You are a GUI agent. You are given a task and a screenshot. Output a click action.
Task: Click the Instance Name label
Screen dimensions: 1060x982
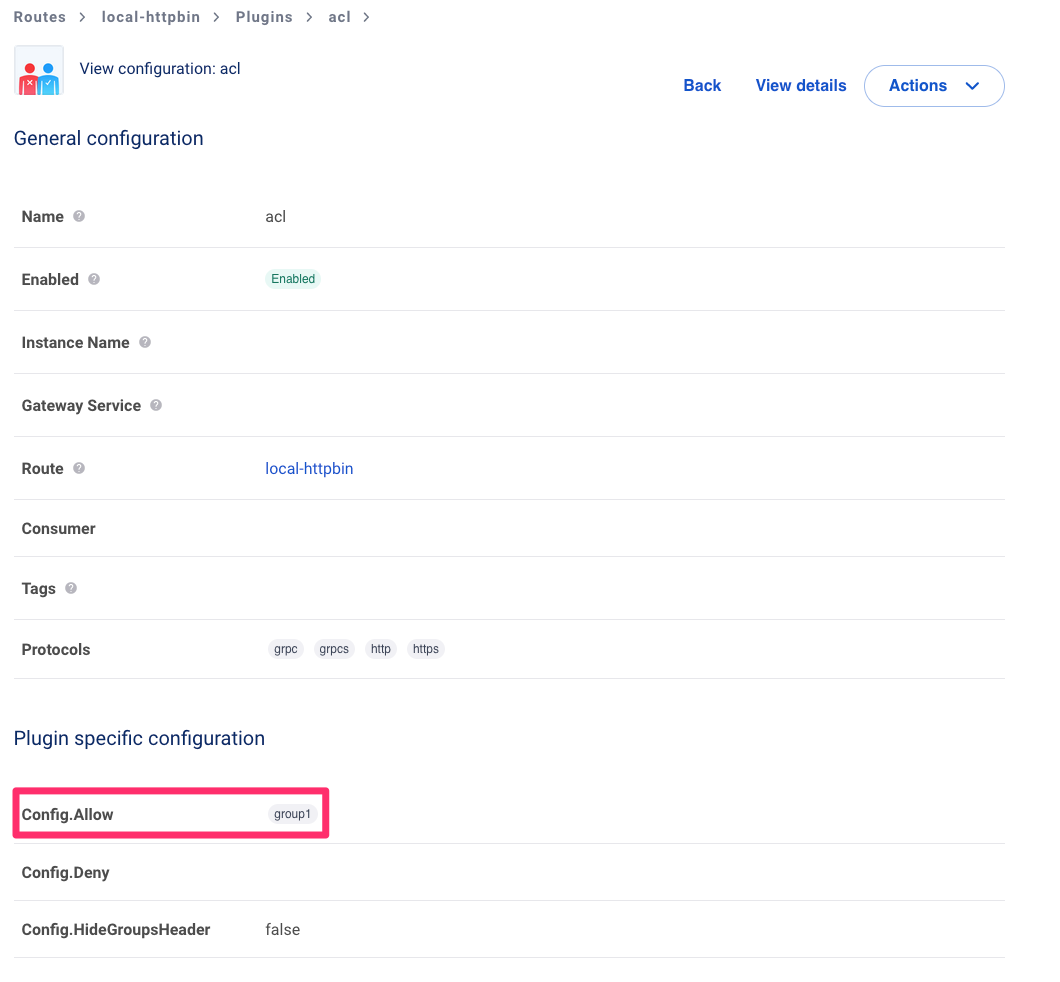coord(75,343)
